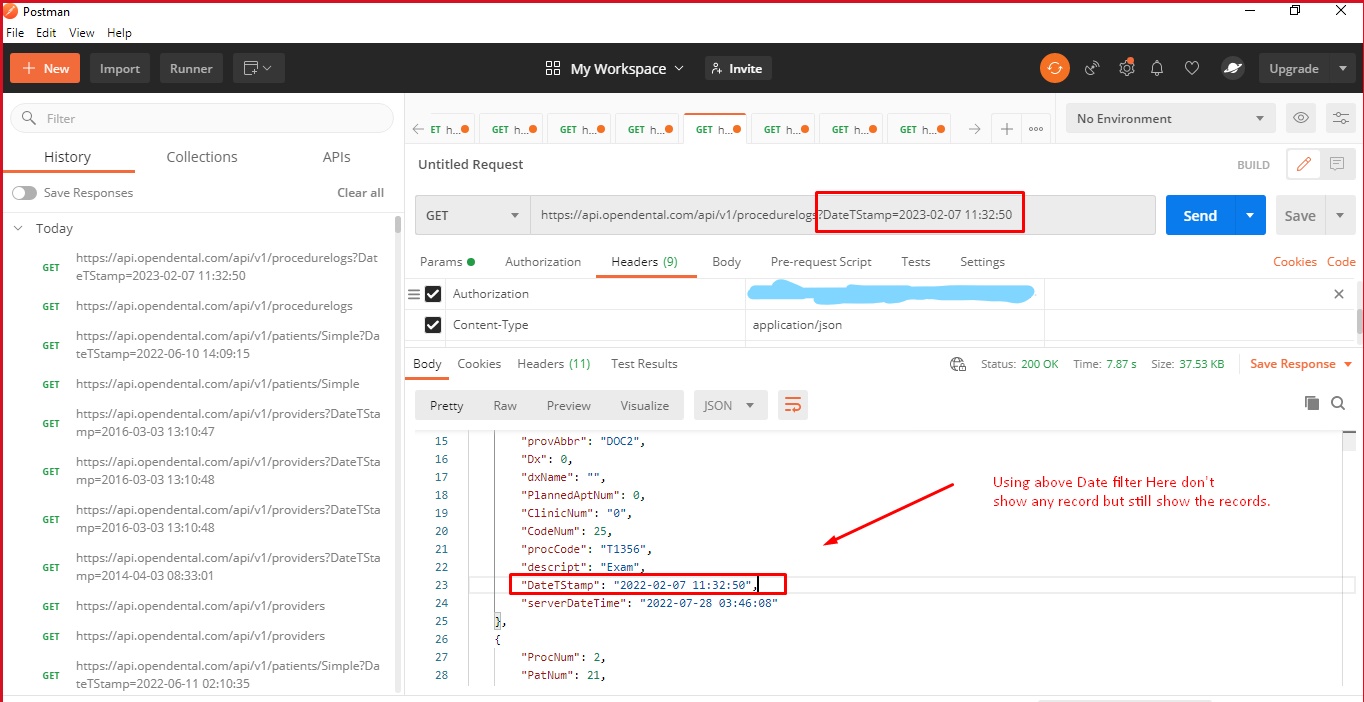The width and height of the screenshot is (1364, 702).
Task: Switch response view to Raw
Action: coord(505,405)
